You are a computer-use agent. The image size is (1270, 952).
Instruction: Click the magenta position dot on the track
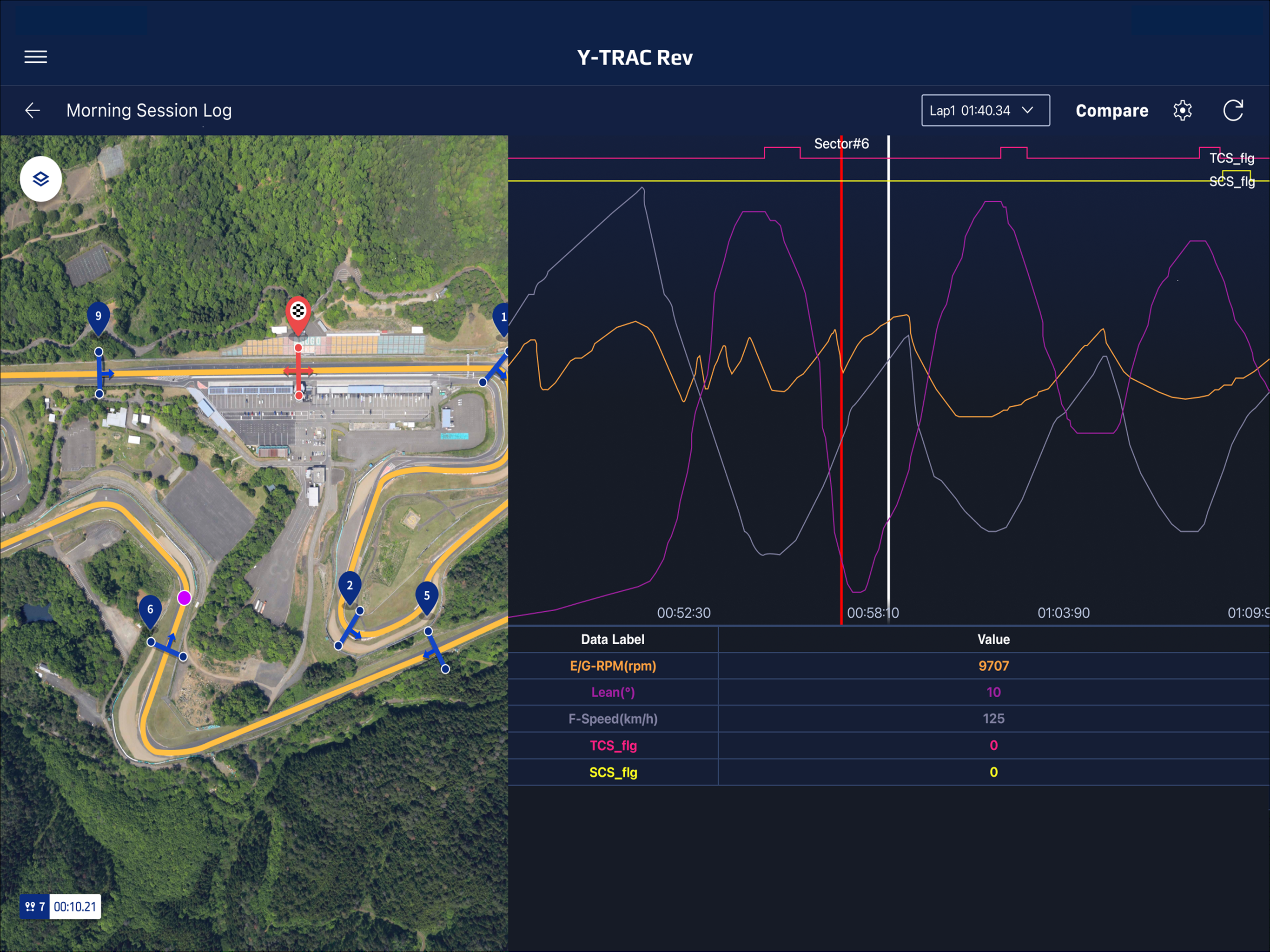coord(184,598)
